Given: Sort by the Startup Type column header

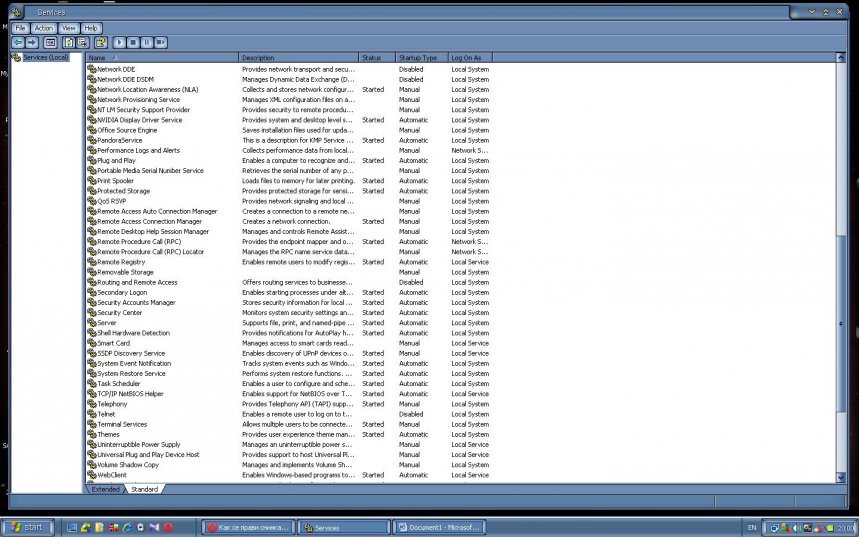Looking at the screenshot, I should click(420, 58).
